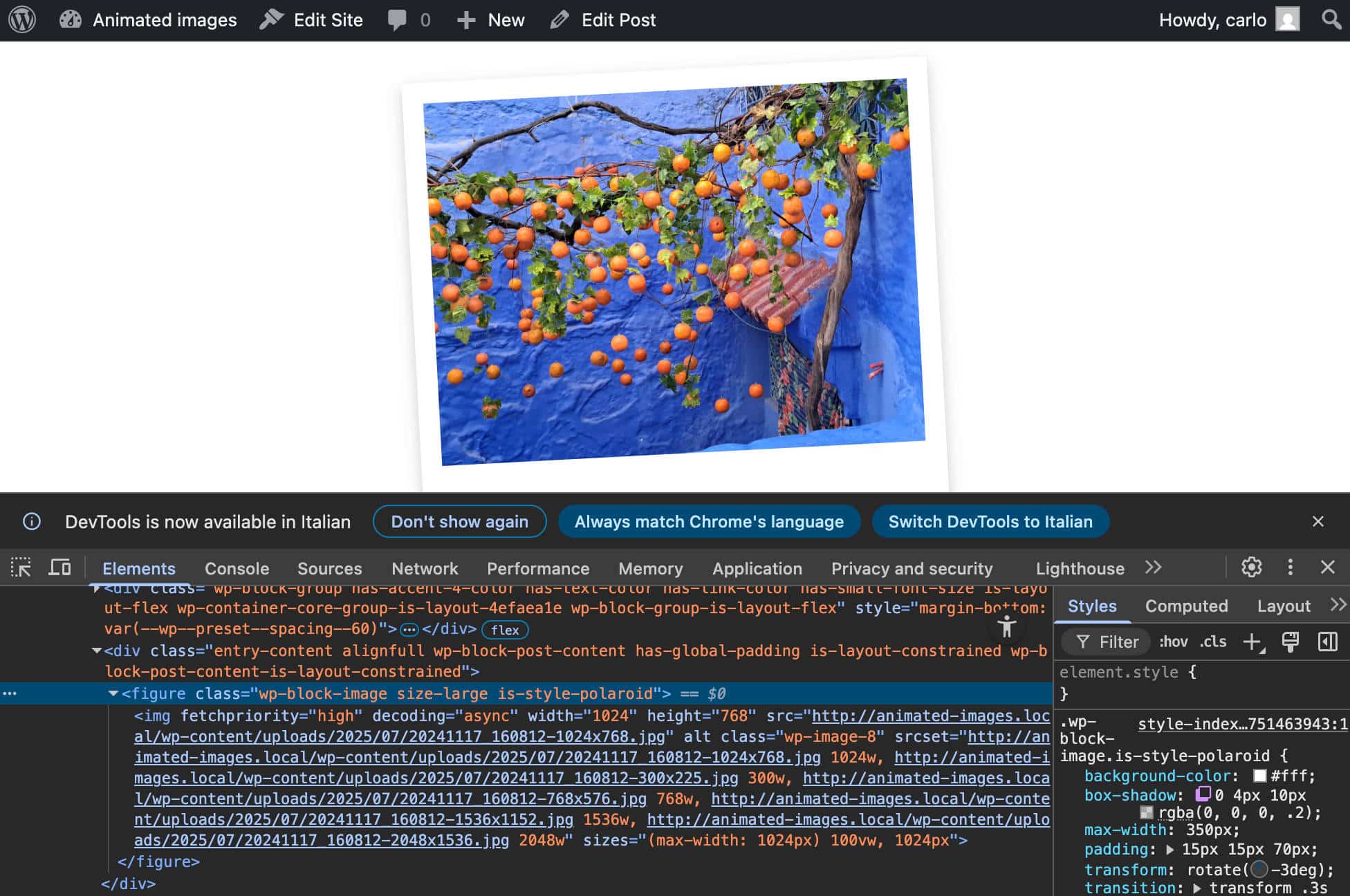Toggle the computed styles sidebar icon
The width and height of the screenshot is (1350, 896).
tap(1327, 642)
